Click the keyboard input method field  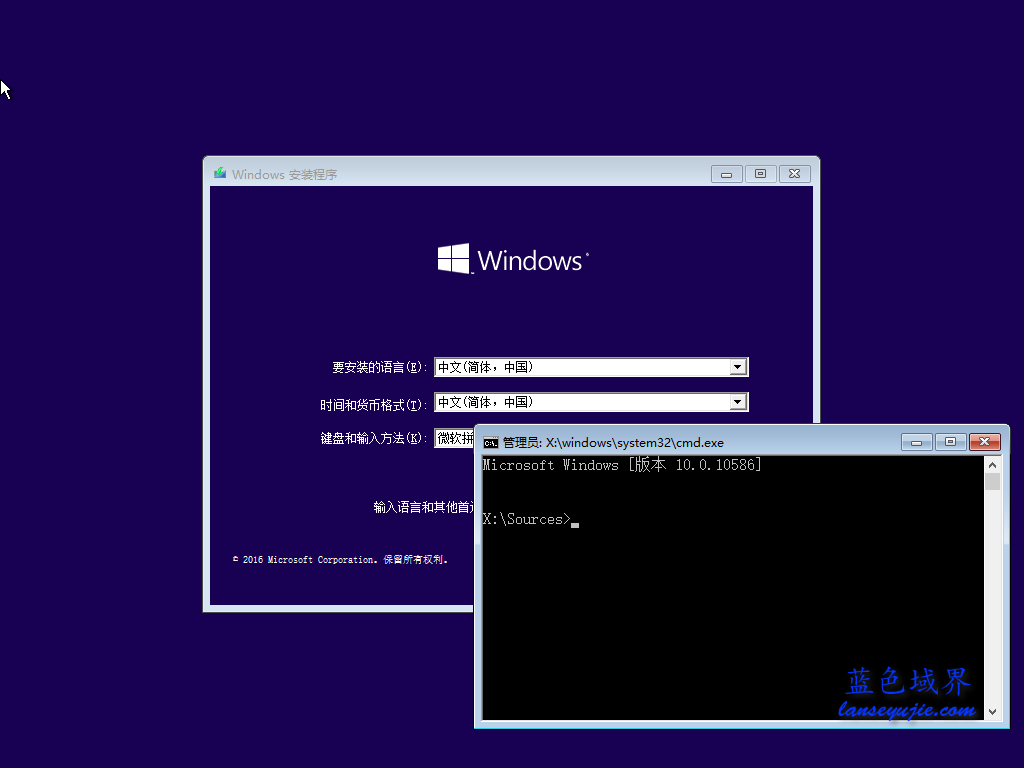tap(455, 438)
